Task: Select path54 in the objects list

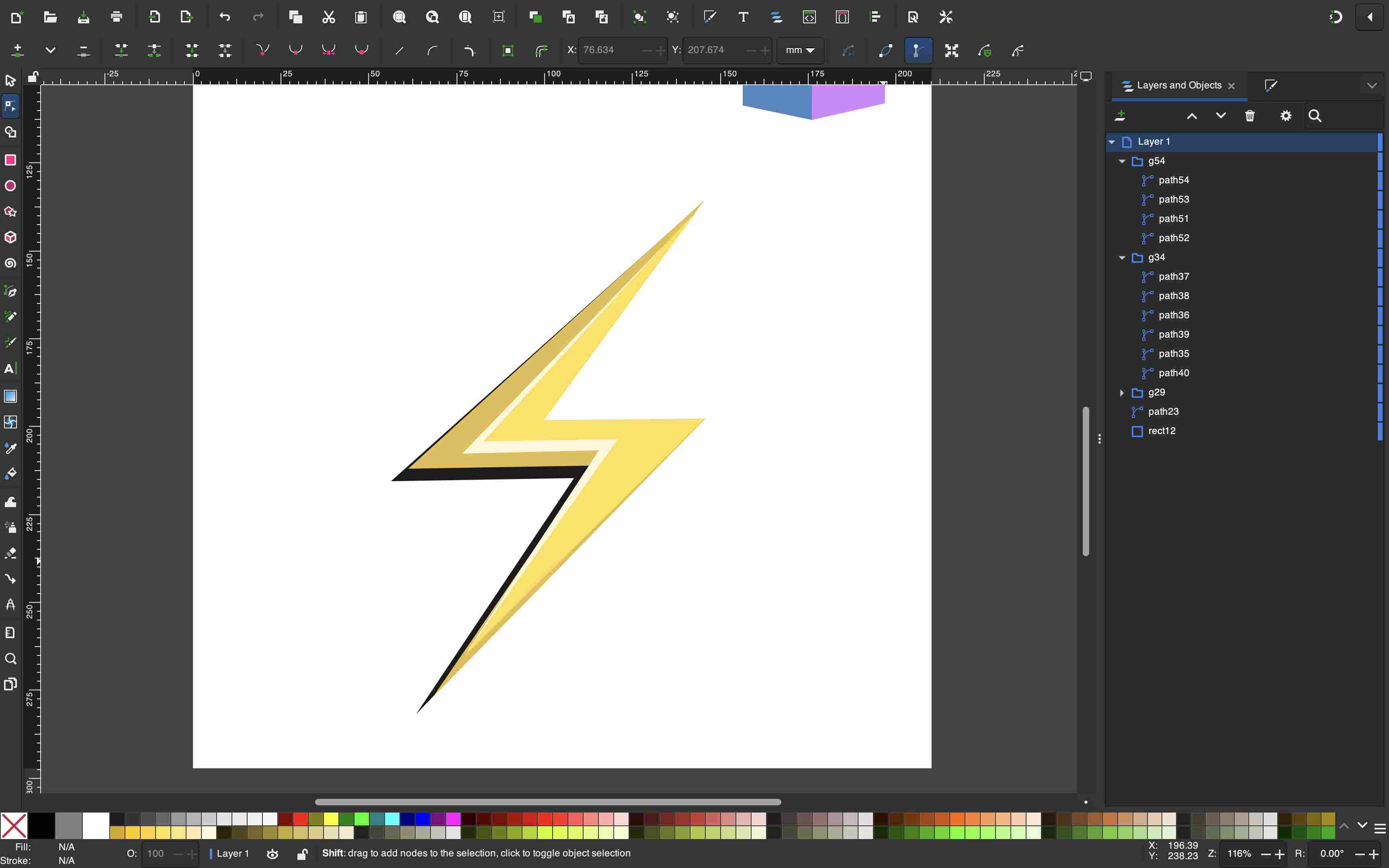Action: pyautogui.click(x=1173, y=180)
